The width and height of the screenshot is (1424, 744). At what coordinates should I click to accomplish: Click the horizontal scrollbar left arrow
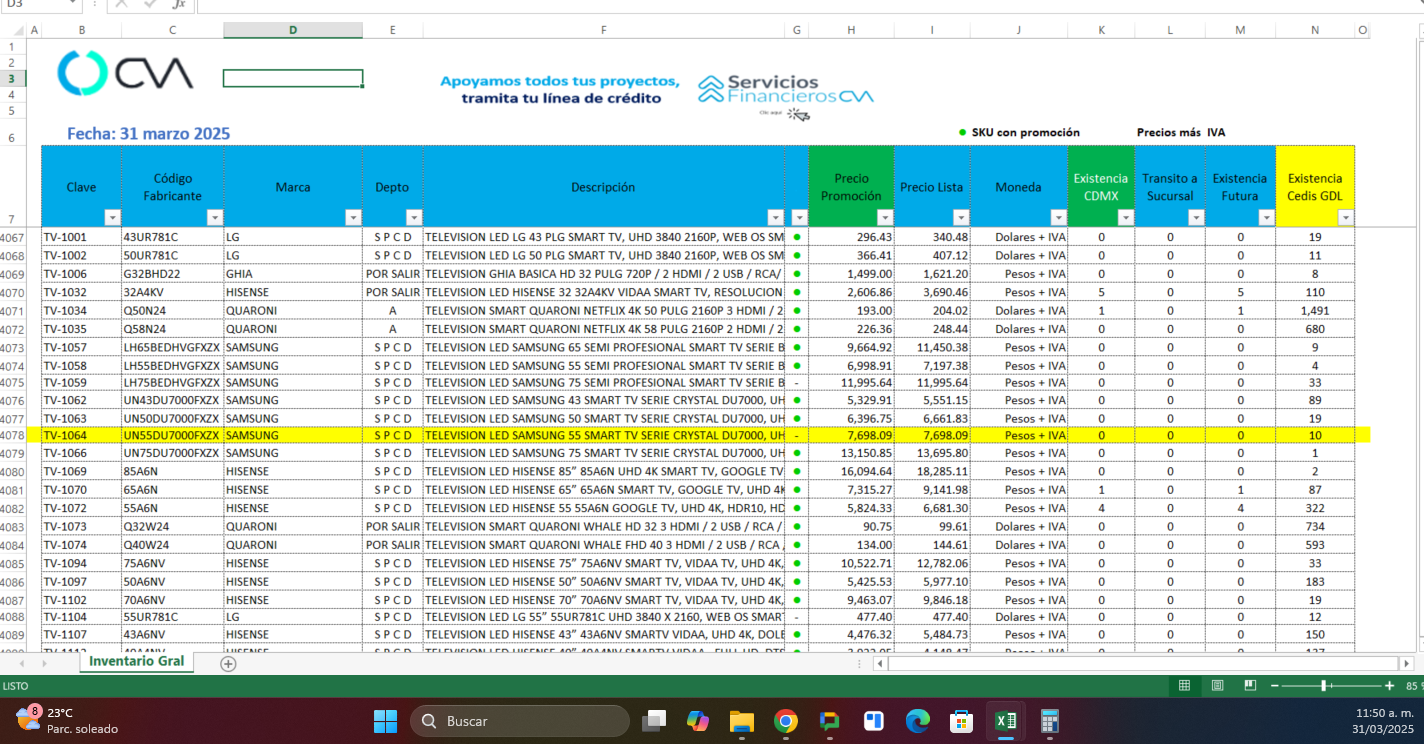coord(880,663)
